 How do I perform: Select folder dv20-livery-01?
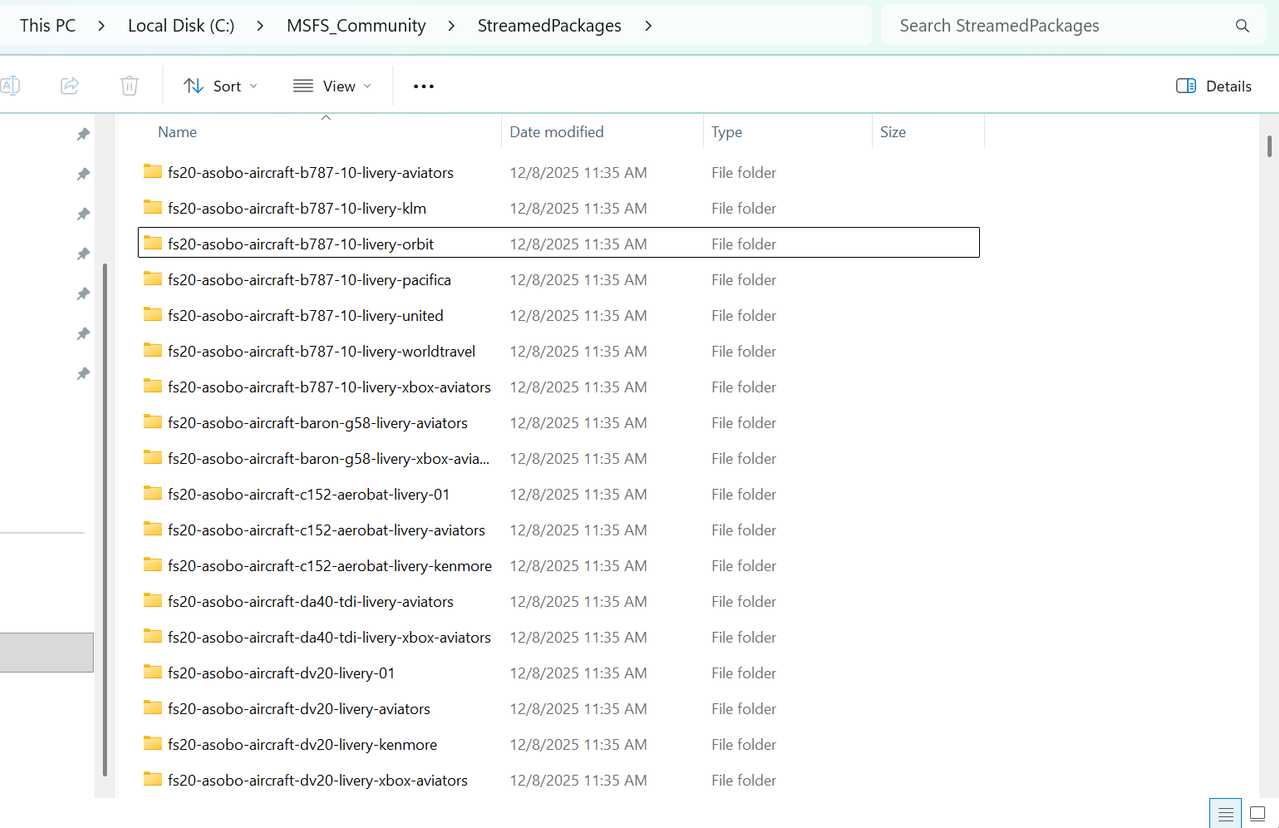[x=558, y=674]
